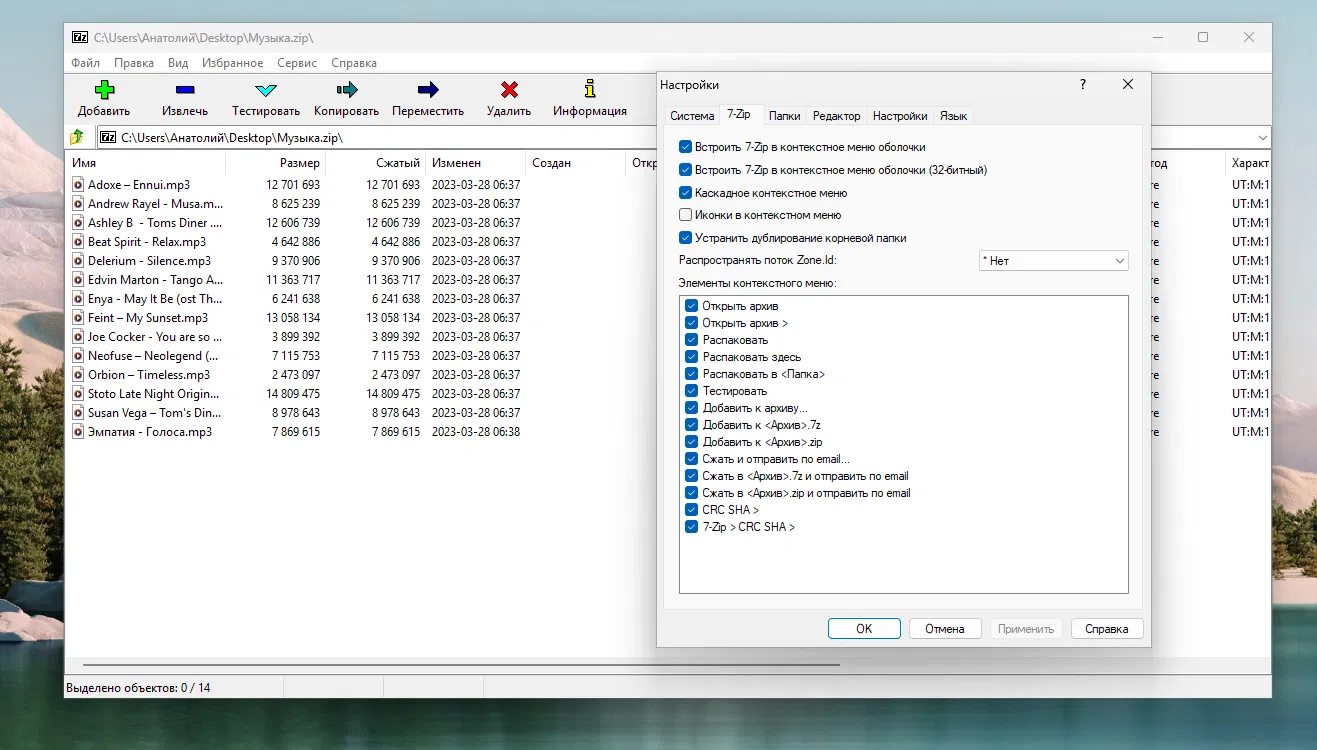
Task: Open the Язык tab
Action: point(953,116)
